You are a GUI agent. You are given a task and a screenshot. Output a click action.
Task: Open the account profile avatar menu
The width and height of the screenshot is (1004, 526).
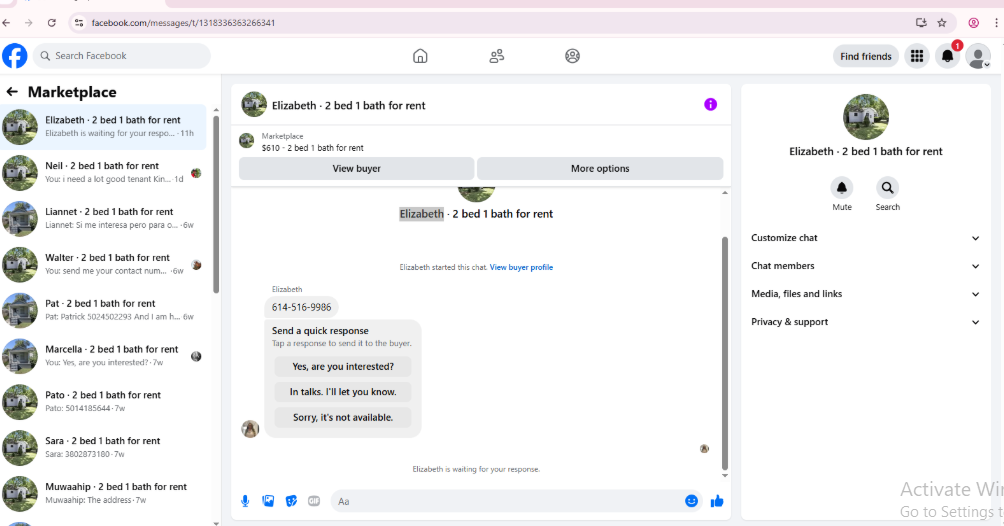point(978,56)
